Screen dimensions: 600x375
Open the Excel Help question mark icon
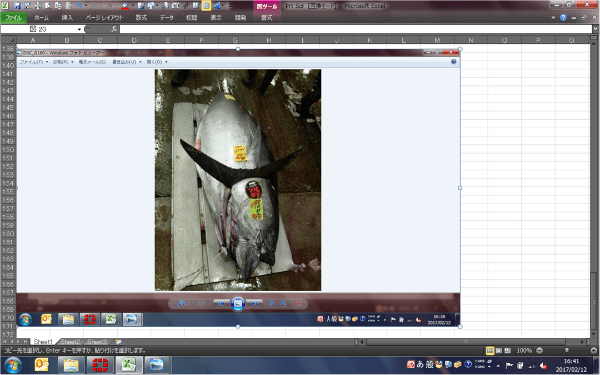point(563,18)
